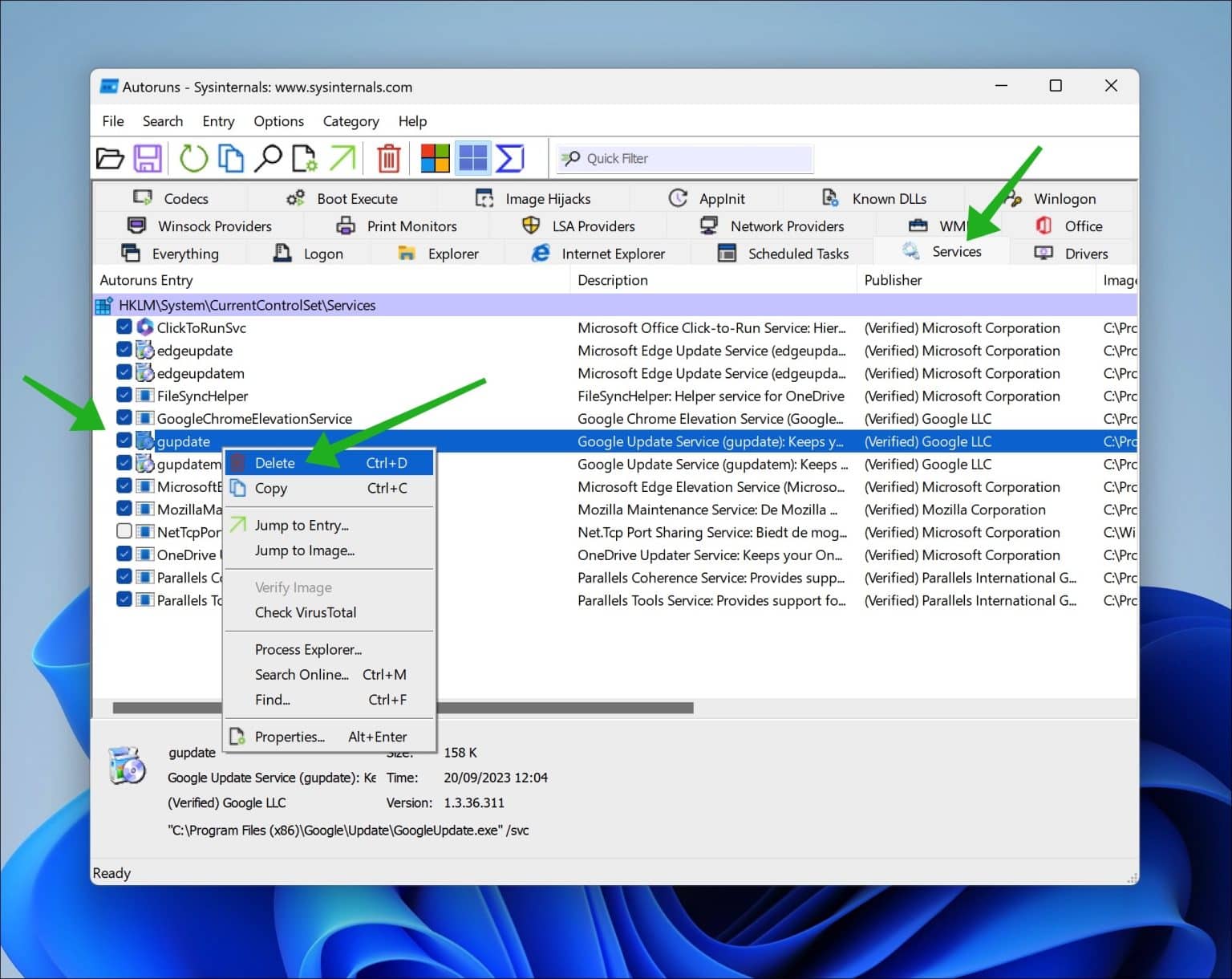1232x979 pixels.
Task: Open the Entry menu
Action: pos(217,121)
